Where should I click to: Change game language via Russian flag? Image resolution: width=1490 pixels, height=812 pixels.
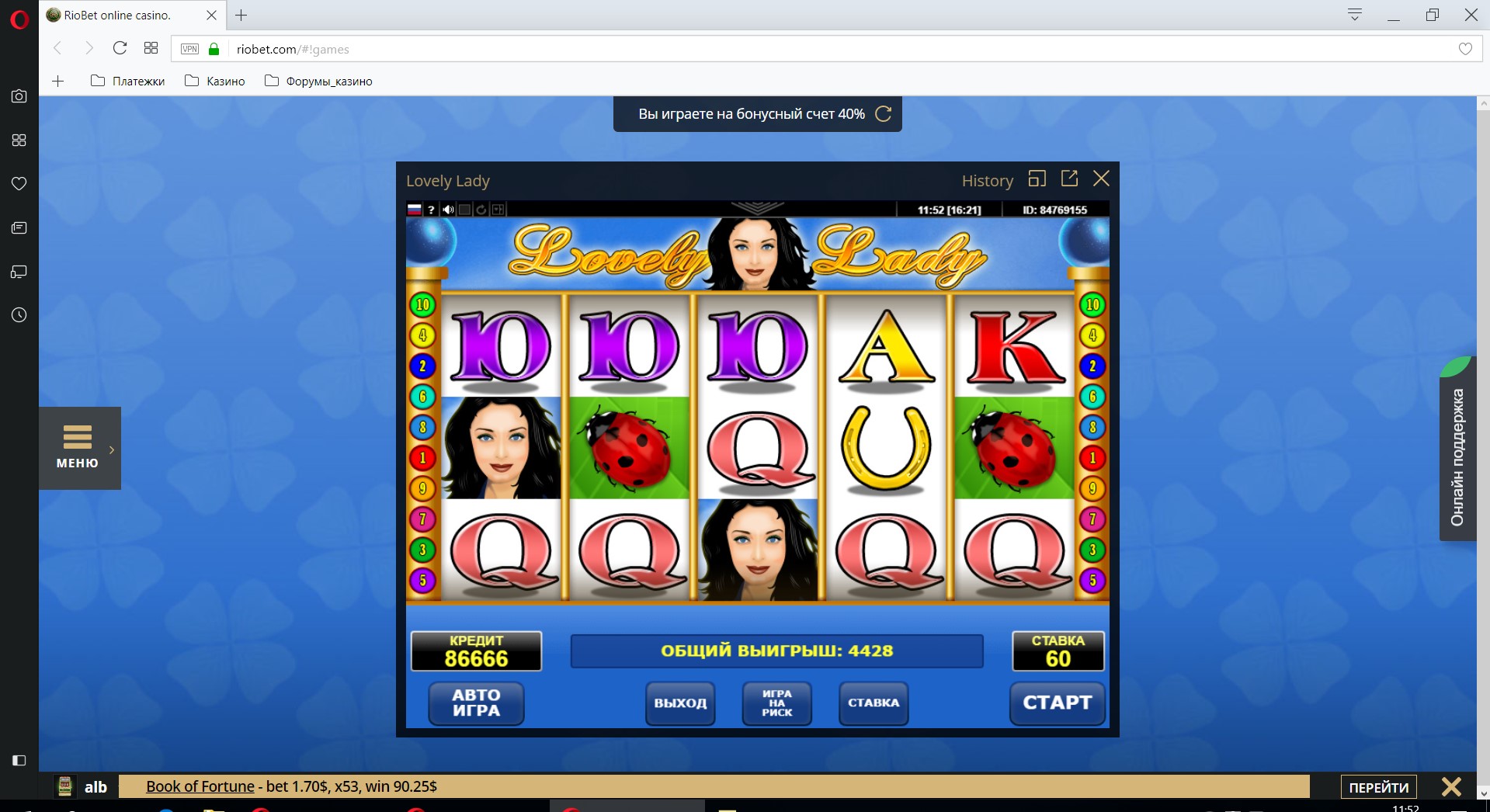(x=415, y=210)
